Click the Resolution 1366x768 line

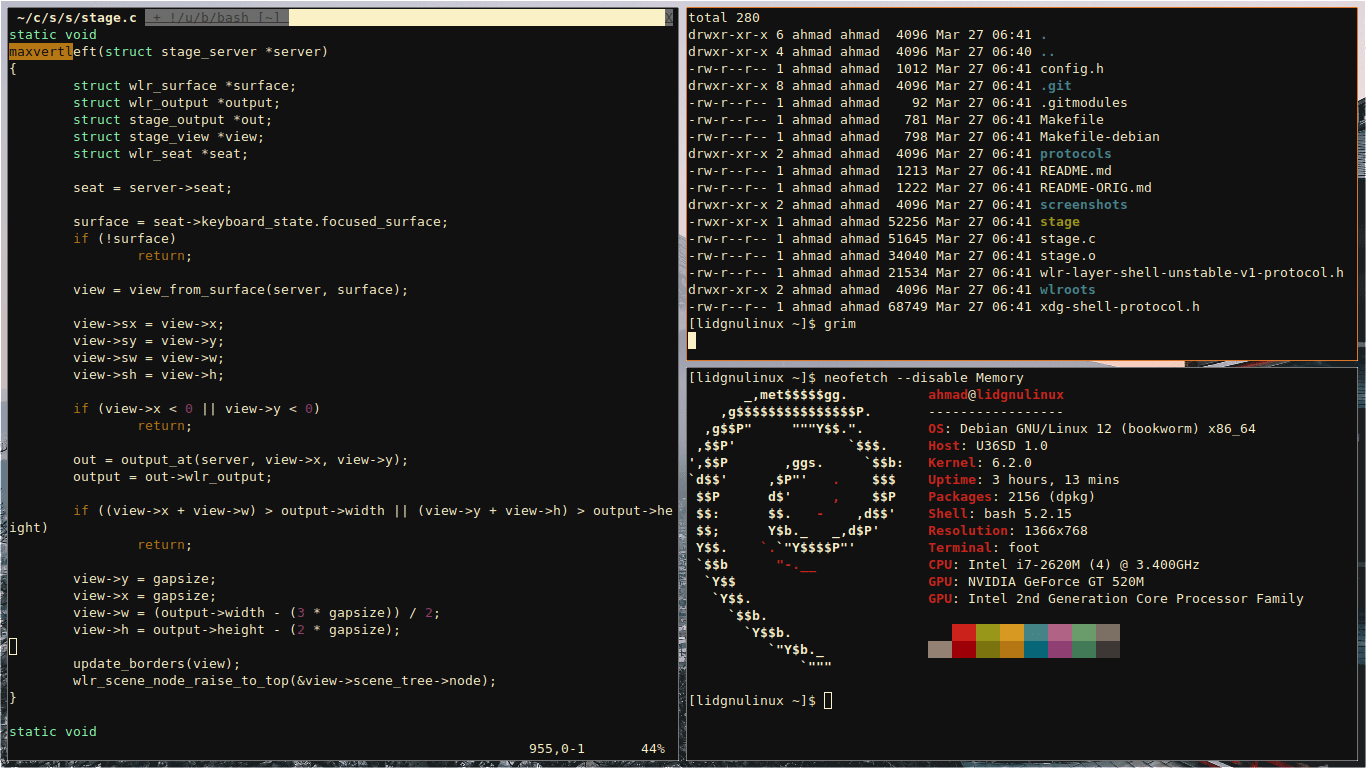pos(1008,530)
